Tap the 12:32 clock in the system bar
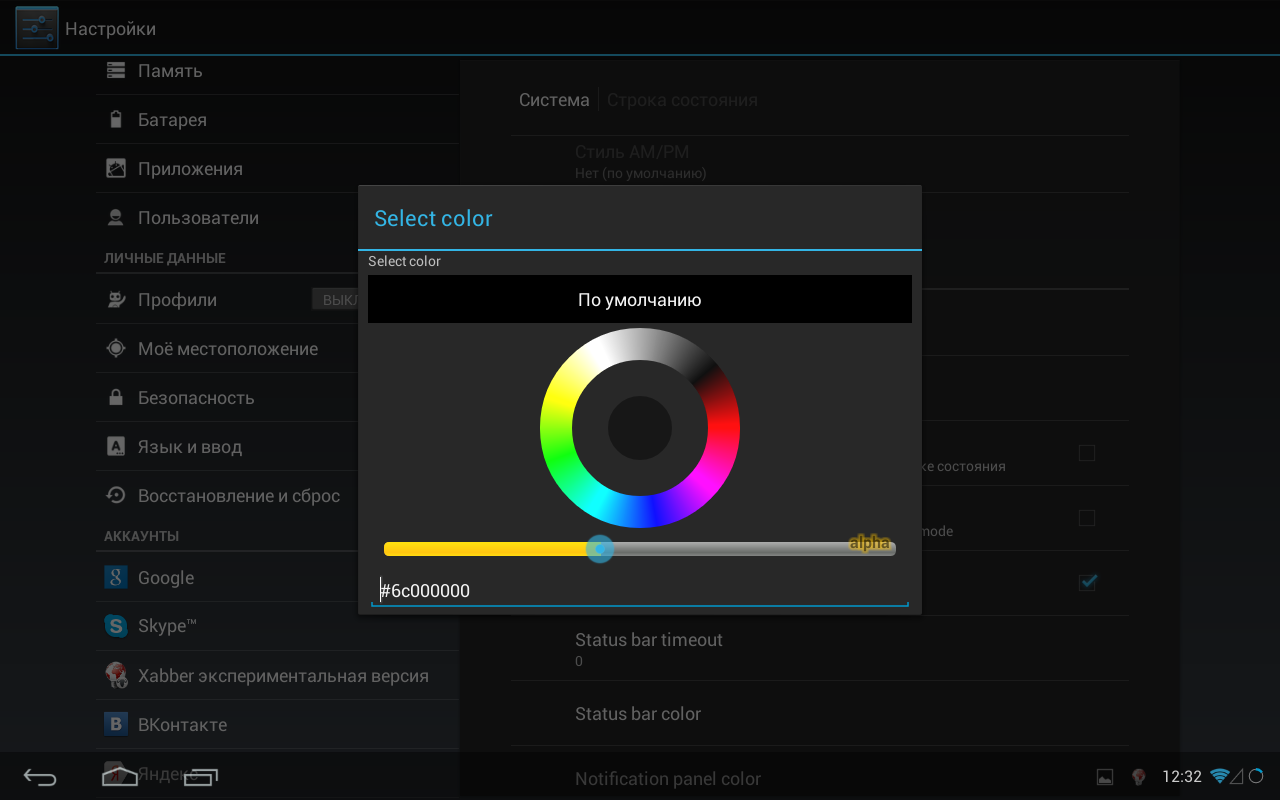 click(x=1182, y=776)
